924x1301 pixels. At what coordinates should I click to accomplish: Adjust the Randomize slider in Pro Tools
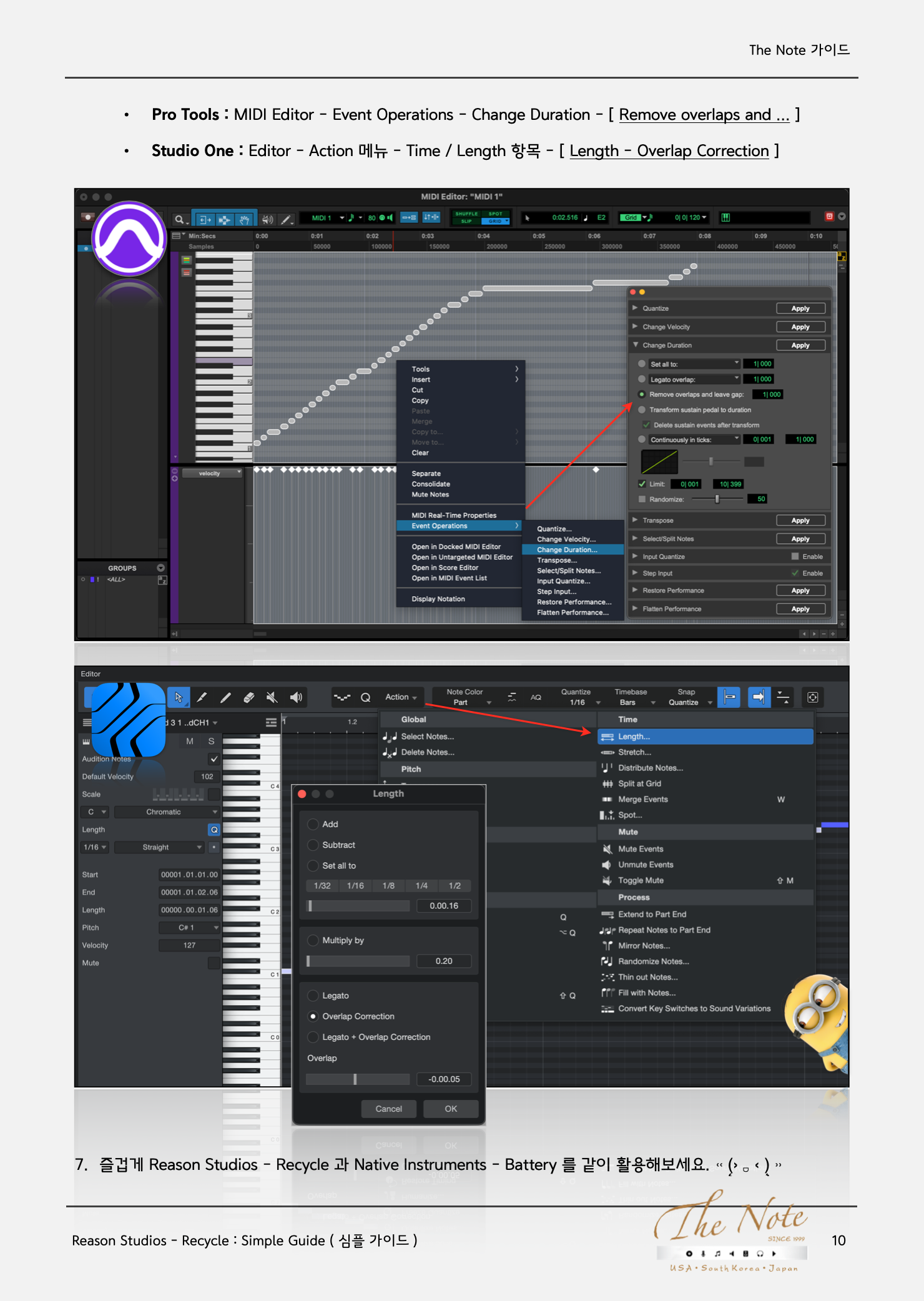(717, 499)
